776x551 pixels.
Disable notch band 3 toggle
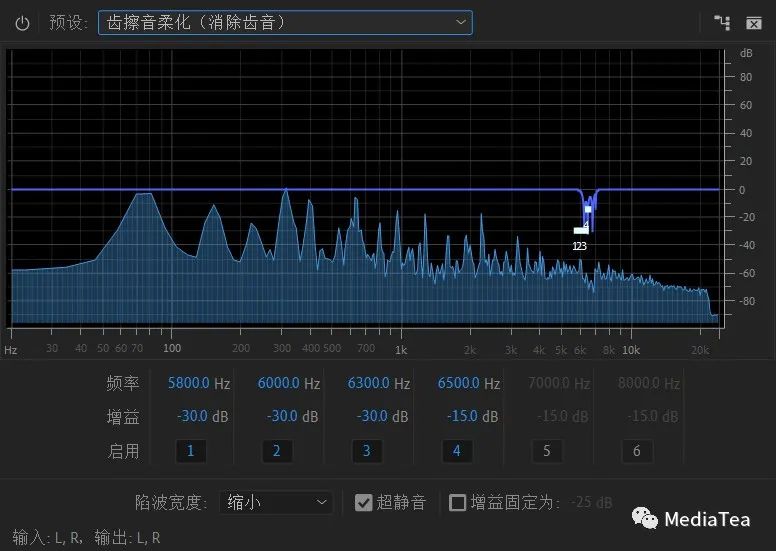(367, 451)
